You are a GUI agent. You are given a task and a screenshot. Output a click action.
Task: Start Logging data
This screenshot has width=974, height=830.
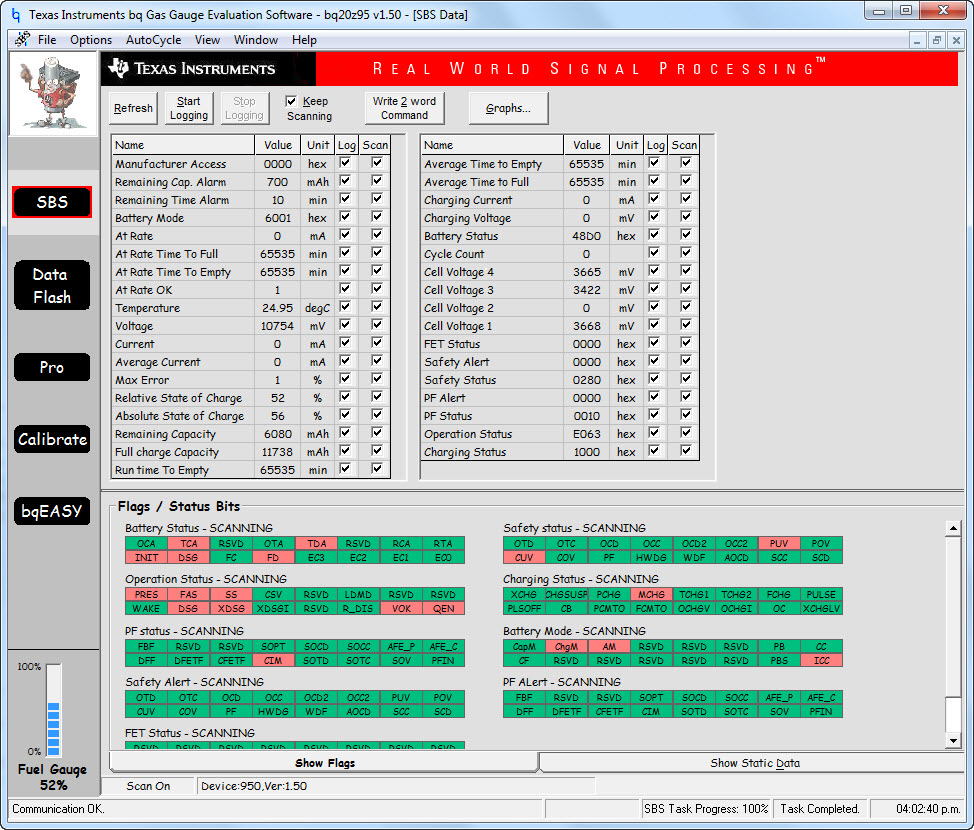point(189,108)
